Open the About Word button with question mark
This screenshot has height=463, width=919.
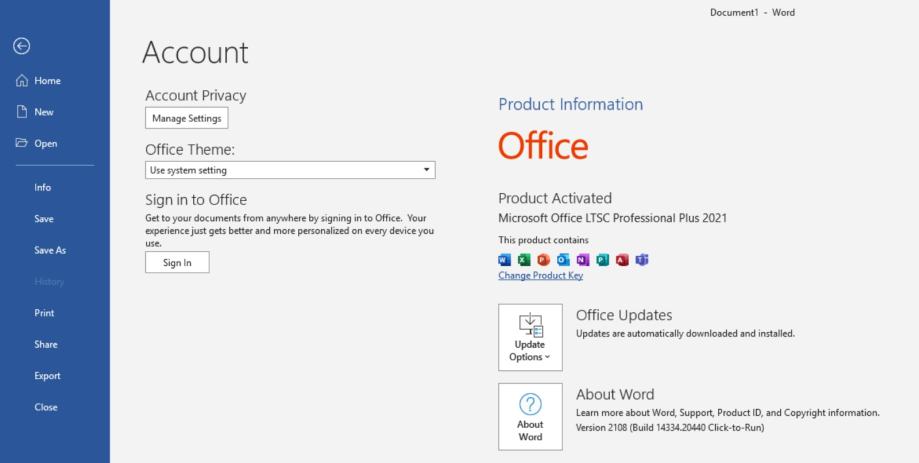click(530, 417)
